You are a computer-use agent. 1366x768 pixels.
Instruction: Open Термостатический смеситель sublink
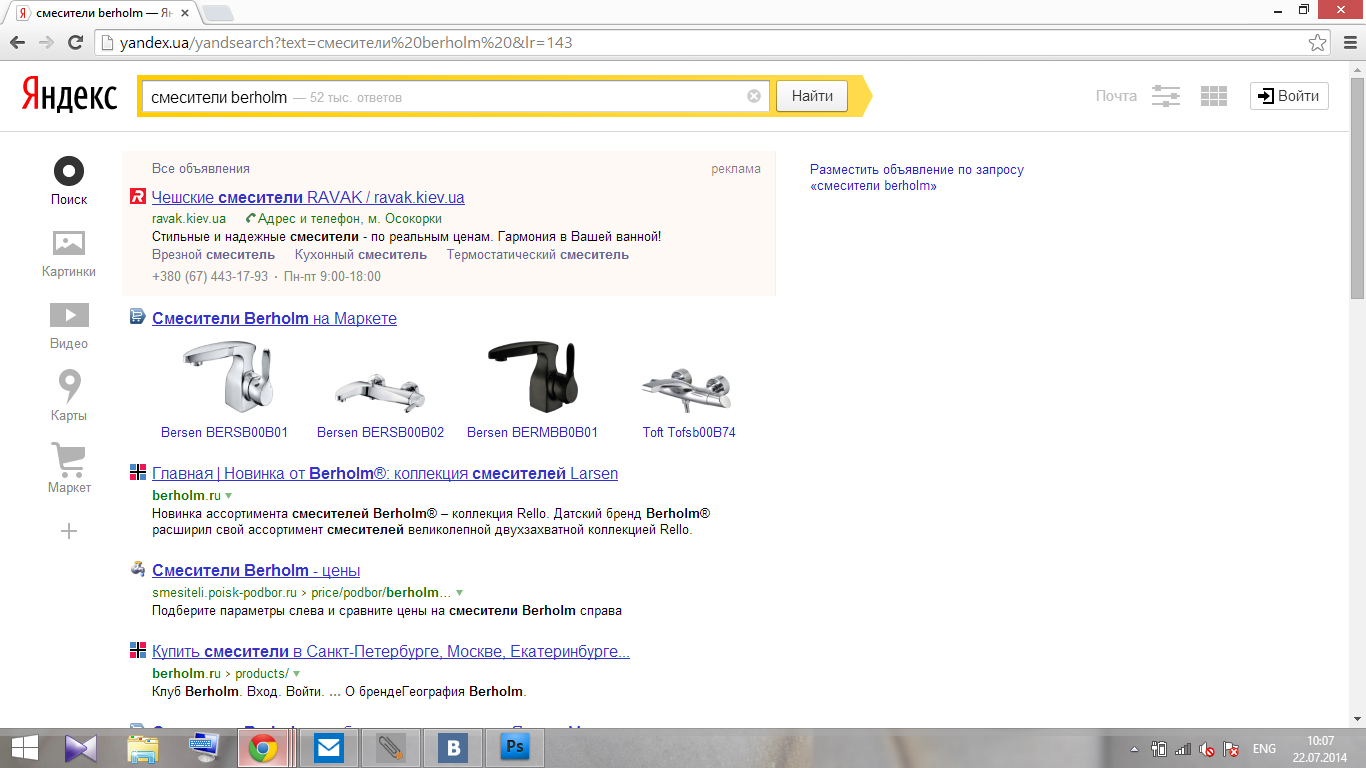pos(538,254)
